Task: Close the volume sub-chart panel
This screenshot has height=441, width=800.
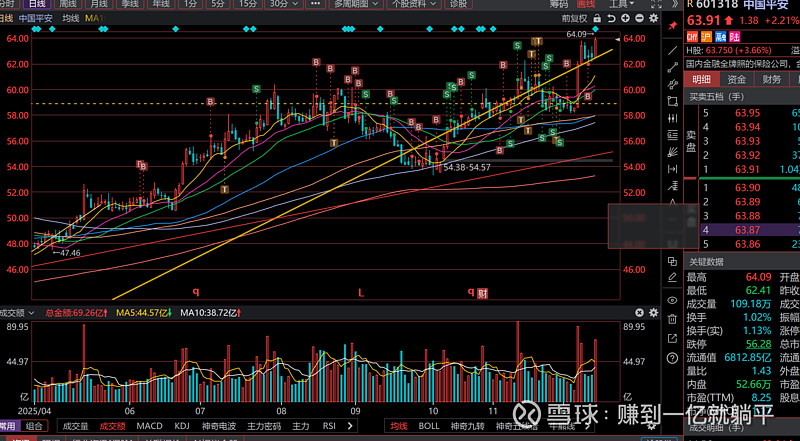Action: (639, 312)
